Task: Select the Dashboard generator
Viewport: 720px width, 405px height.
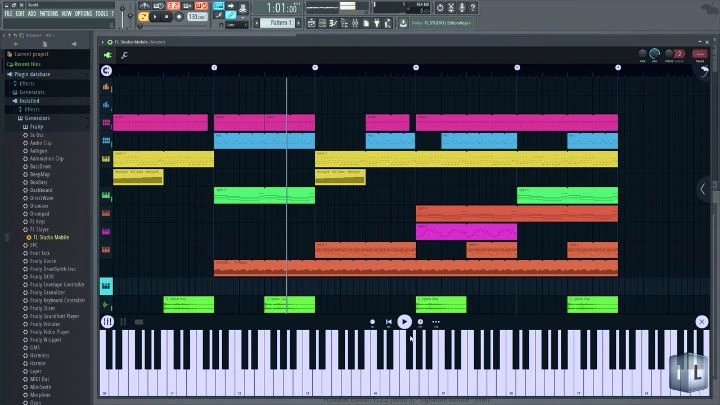Action: (x=41, y=190)
